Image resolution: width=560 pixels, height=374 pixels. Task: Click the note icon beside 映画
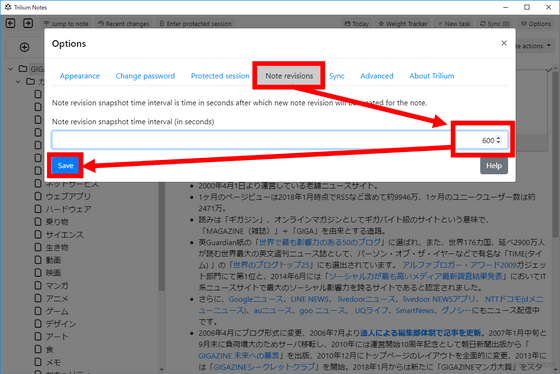(x=38, y=273)
